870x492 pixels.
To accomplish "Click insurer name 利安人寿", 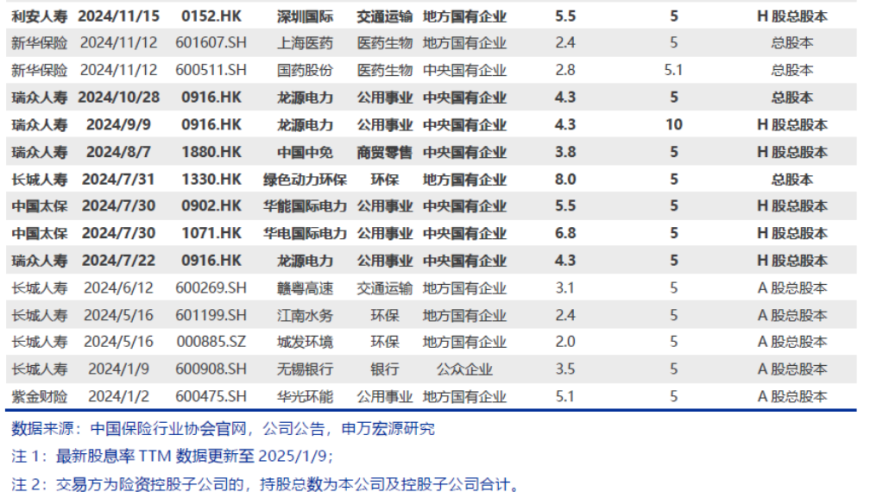I will [x=39, y=16].
